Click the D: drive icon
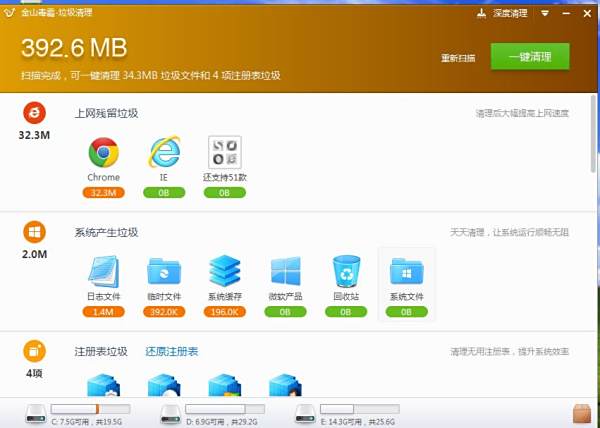600x428 pixels. tap(171, 414)
